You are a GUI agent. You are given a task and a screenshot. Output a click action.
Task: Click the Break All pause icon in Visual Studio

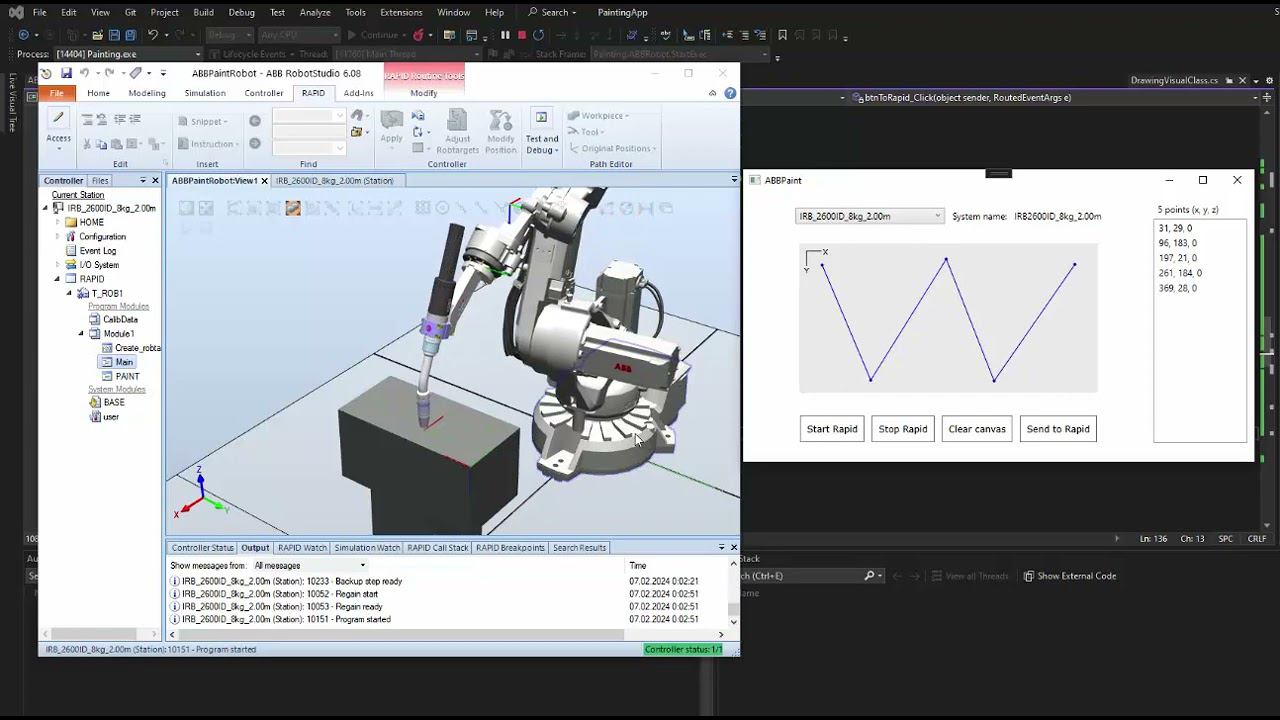[505, 35]
